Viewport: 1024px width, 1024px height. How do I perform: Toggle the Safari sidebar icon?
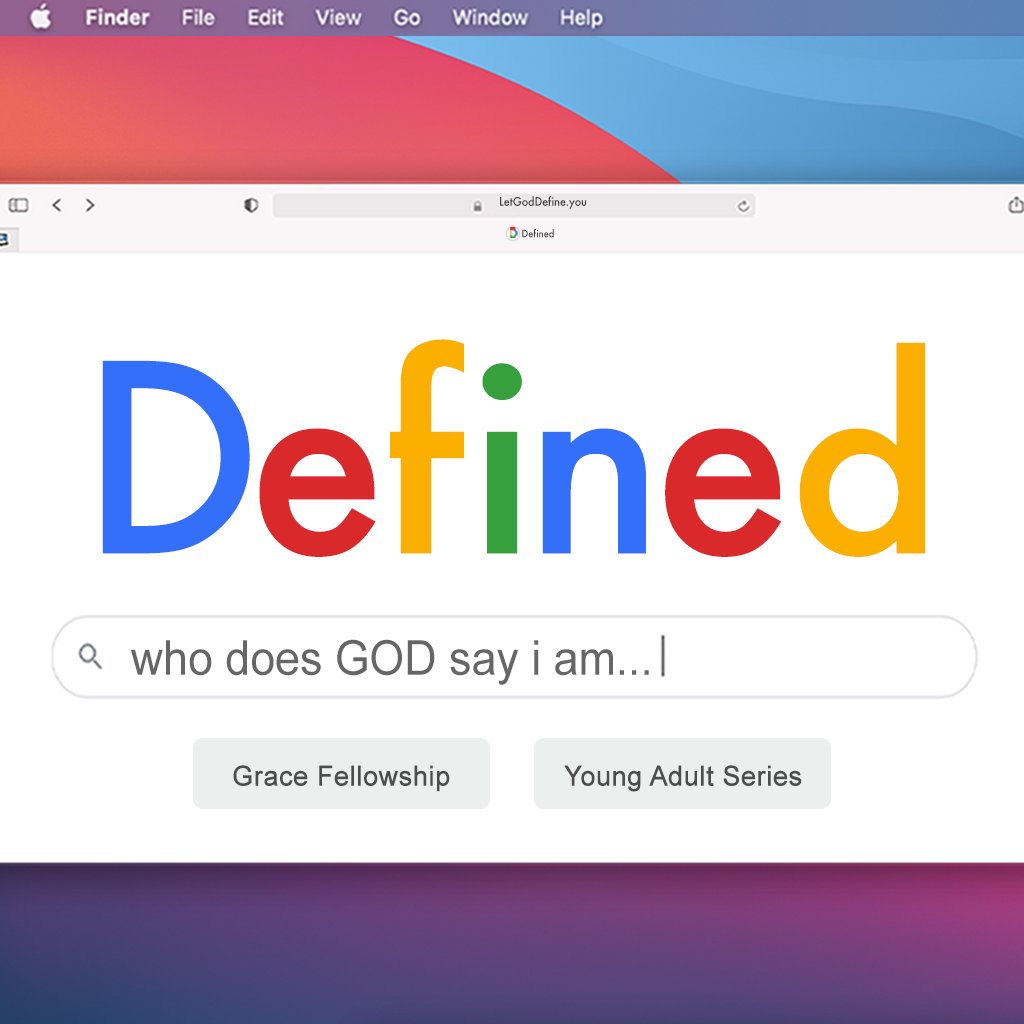coord(18,205)
